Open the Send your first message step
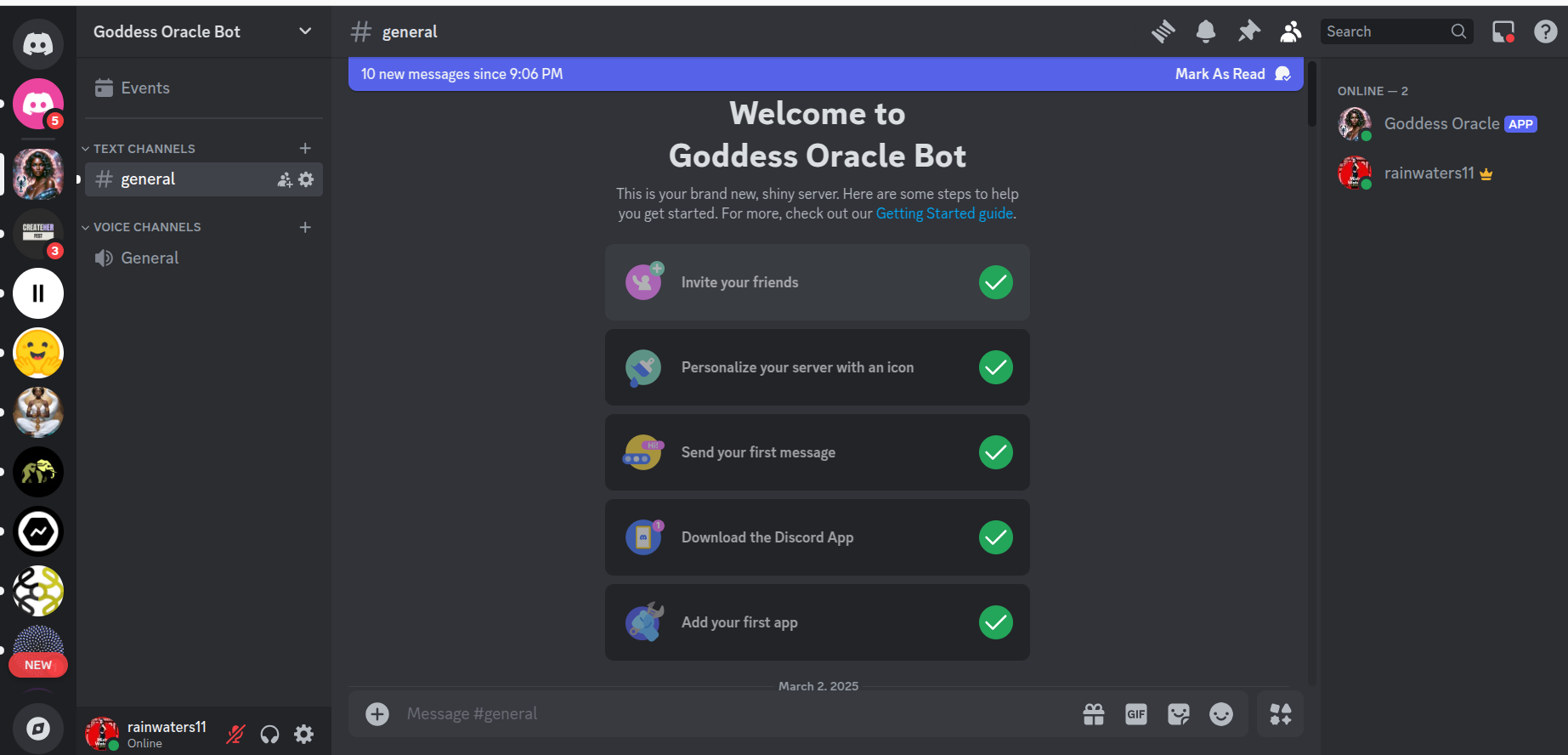 click(818, 452)
